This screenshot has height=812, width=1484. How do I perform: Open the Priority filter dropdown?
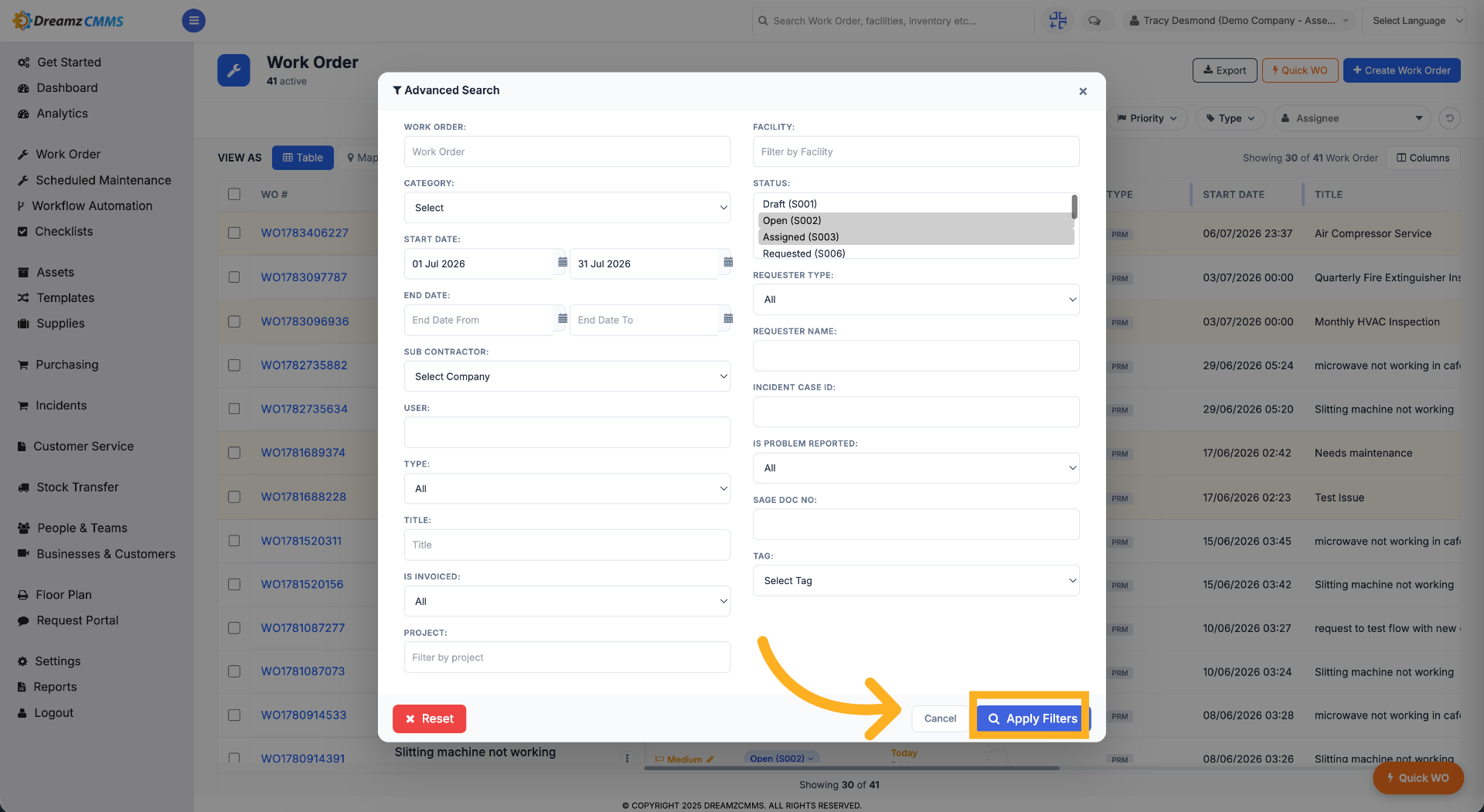click(x=1147, y=118)
